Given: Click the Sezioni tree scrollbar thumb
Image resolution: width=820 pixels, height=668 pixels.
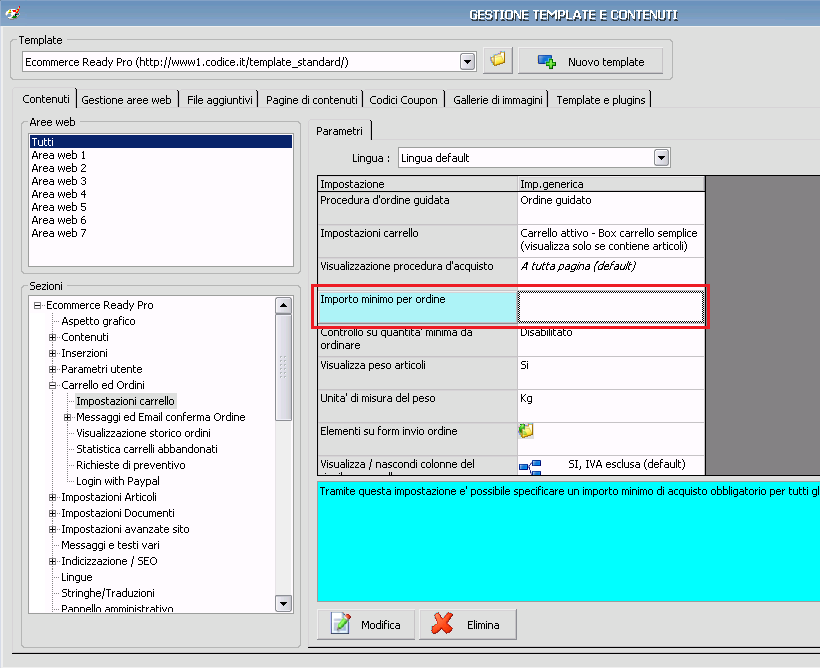Looking at the screenshot, I should pos(283,367).
